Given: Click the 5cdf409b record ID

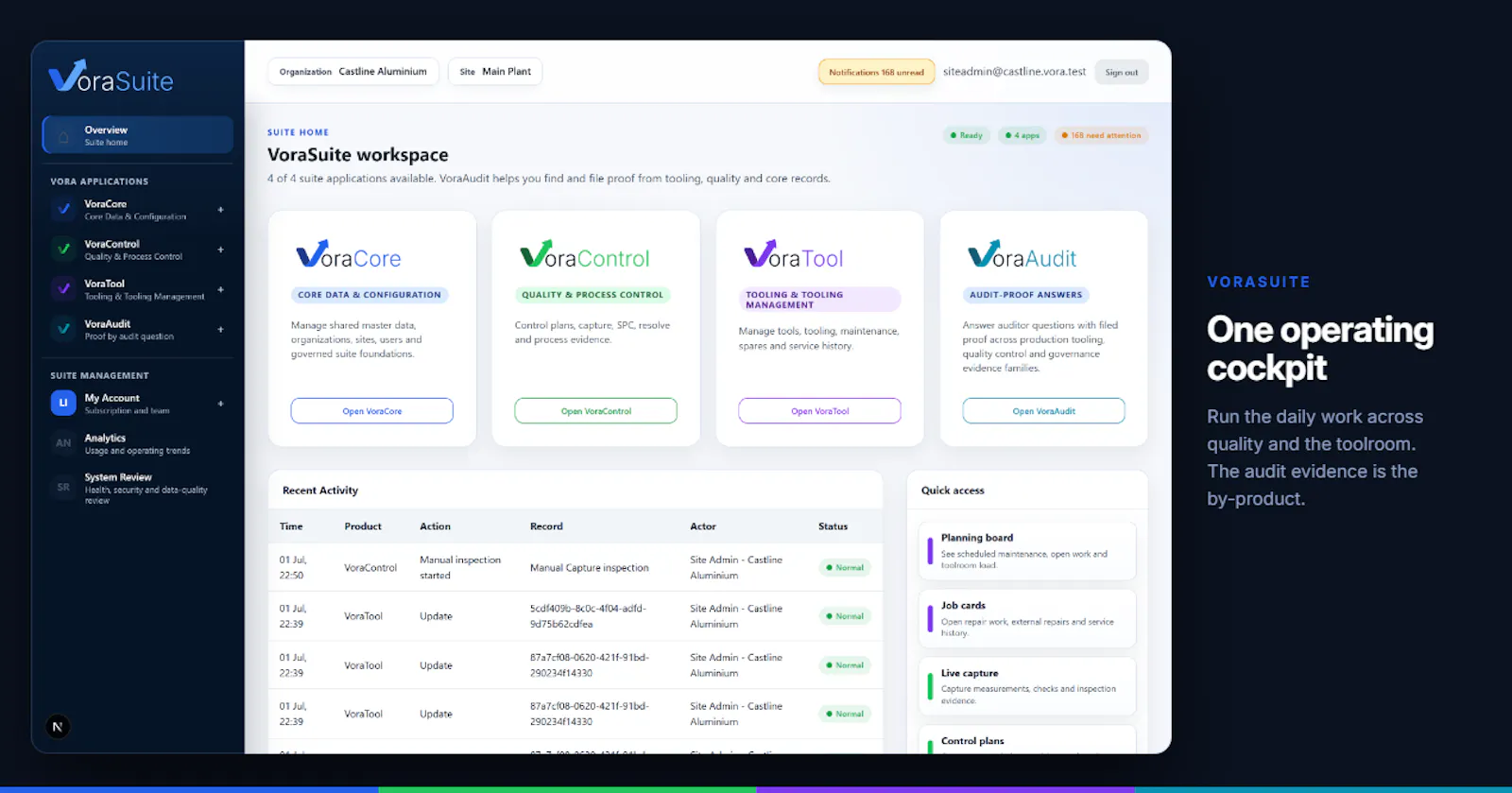Looking at the screenshot, I should [588, 616].
